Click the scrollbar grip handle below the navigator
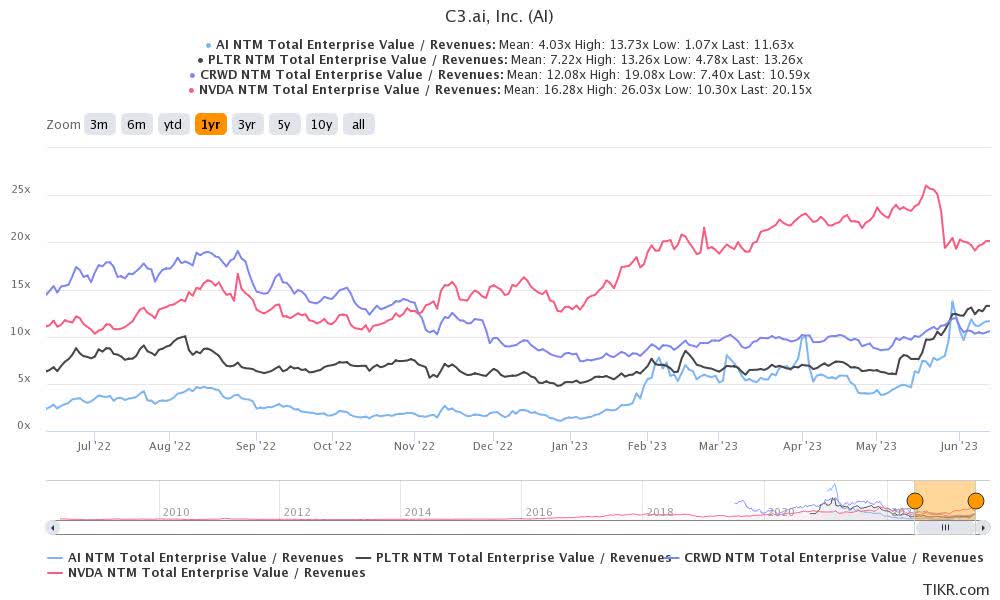1000x600 pixels. pos(945,526)
